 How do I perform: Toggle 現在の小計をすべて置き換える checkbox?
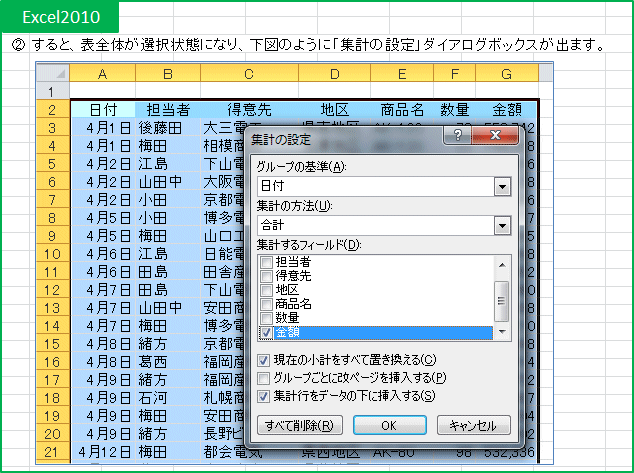(263, 360)
